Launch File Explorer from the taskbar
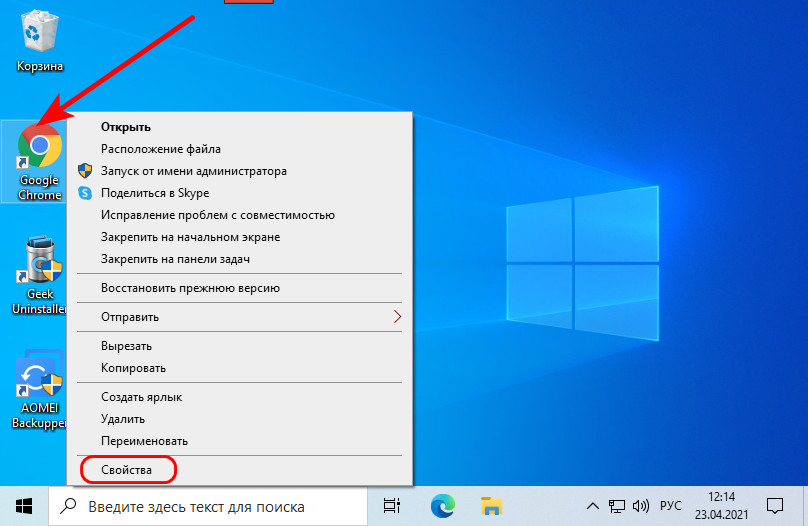 (x=490, y=505)
